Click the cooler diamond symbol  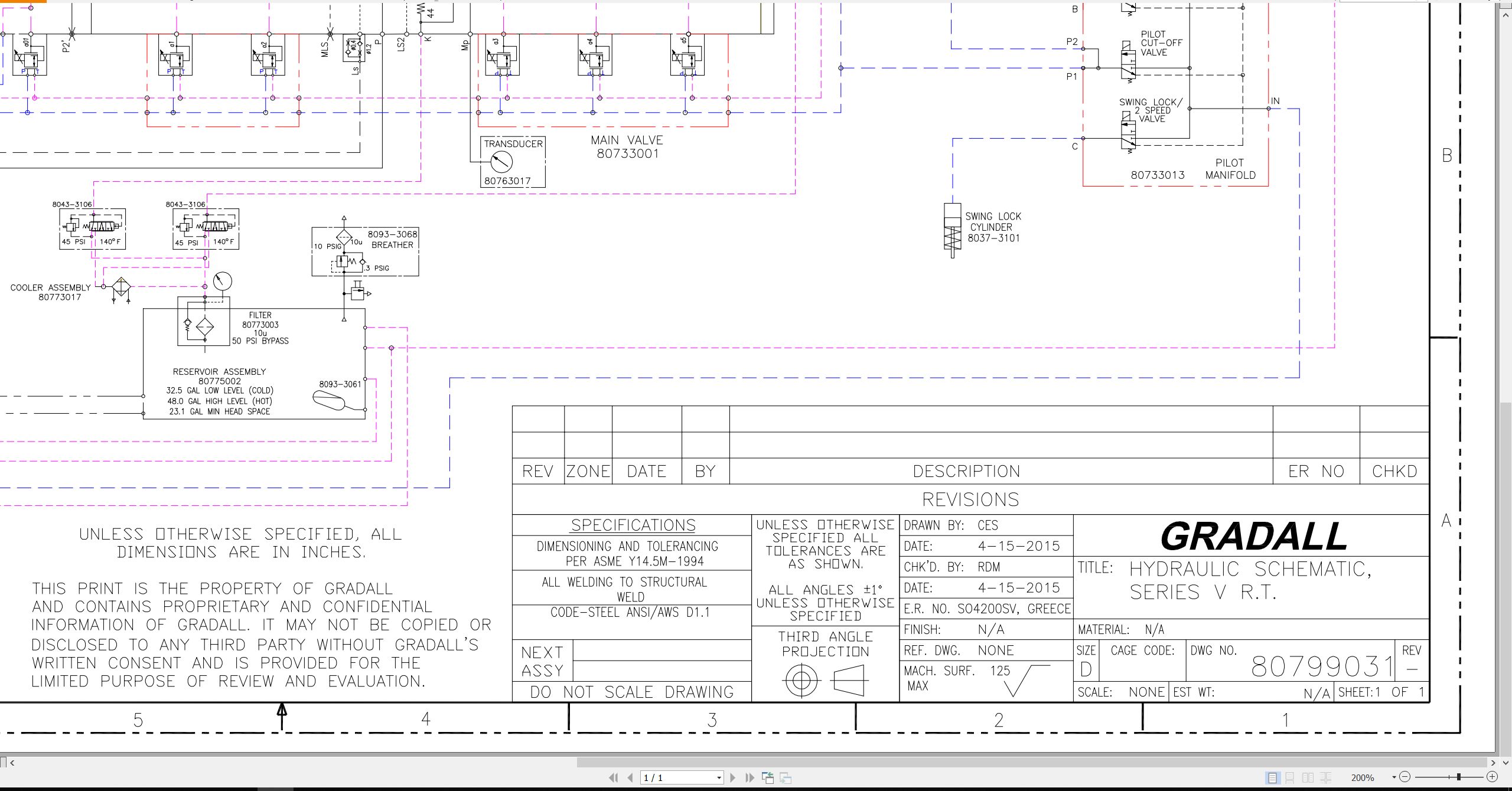(x=121, y=286)
